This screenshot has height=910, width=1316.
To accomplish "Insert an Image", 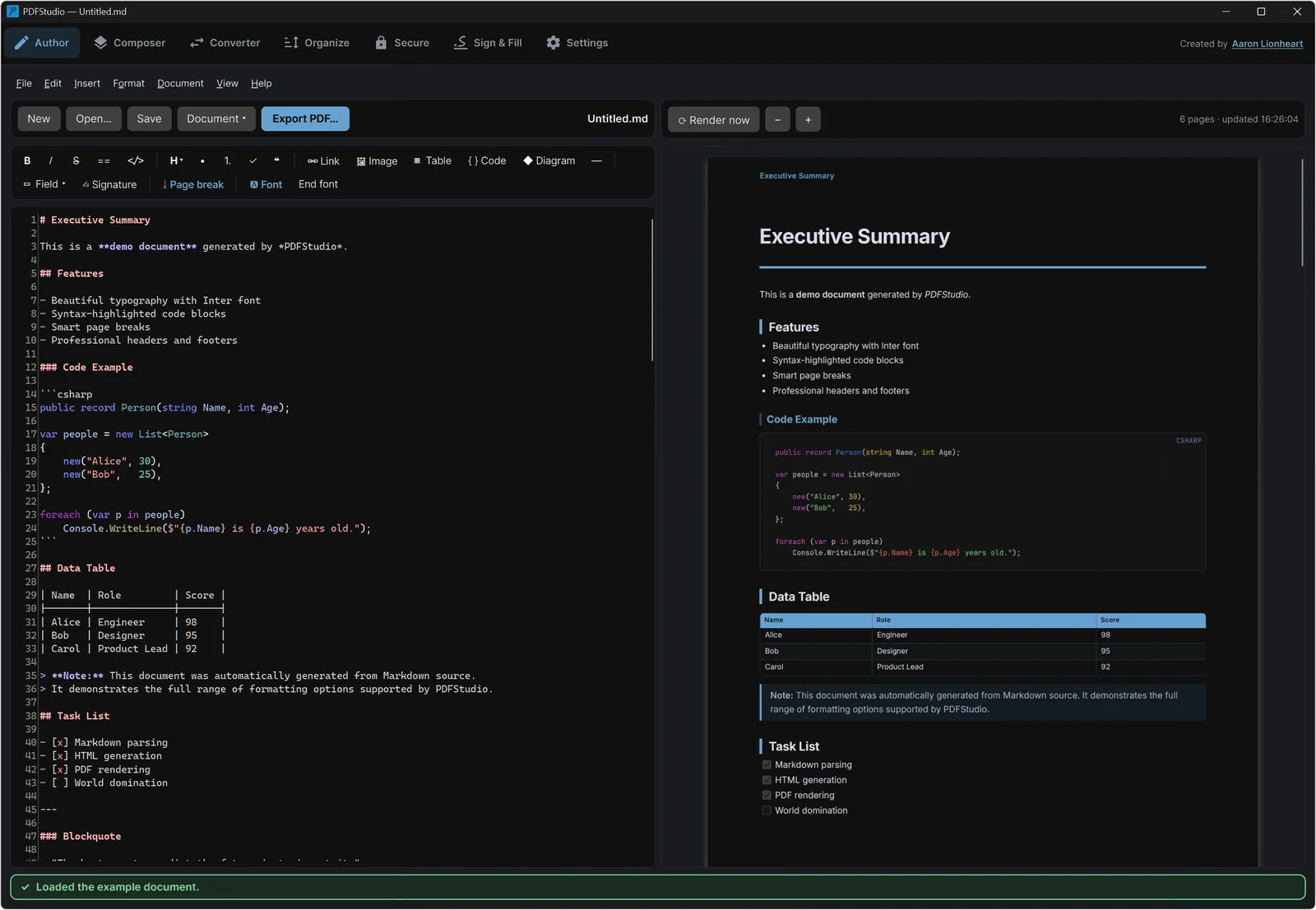I will pyautogui.click(x=377, y=161).
